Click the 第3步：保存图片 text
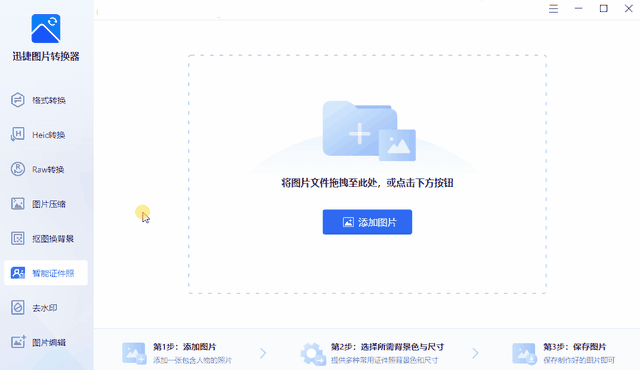The width and height of the screenshot is (640, 370). click(575, 347)
